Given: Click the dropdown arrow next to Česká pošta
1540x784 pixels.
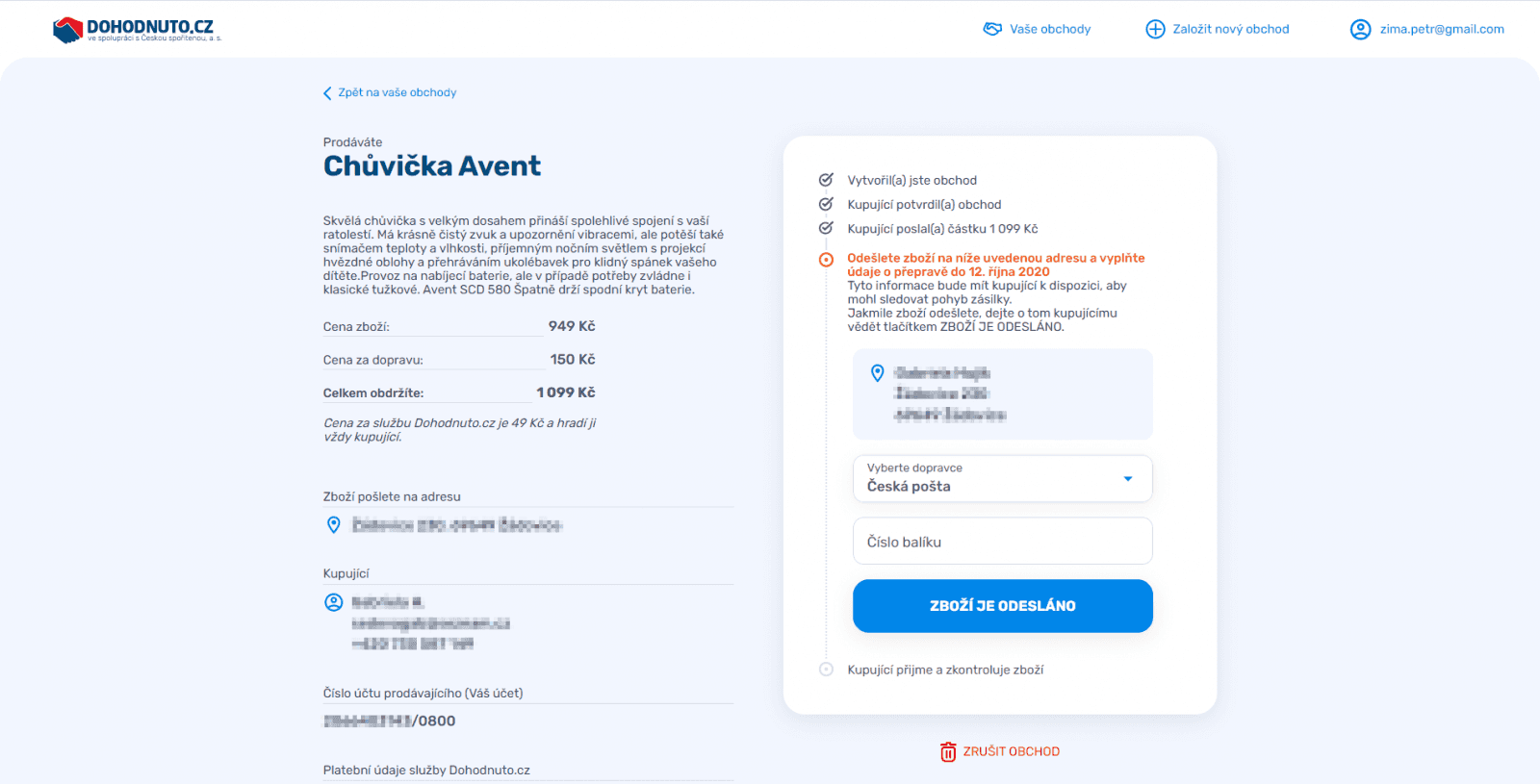Looking at the screenshot, I should (x=1128, y=479).
